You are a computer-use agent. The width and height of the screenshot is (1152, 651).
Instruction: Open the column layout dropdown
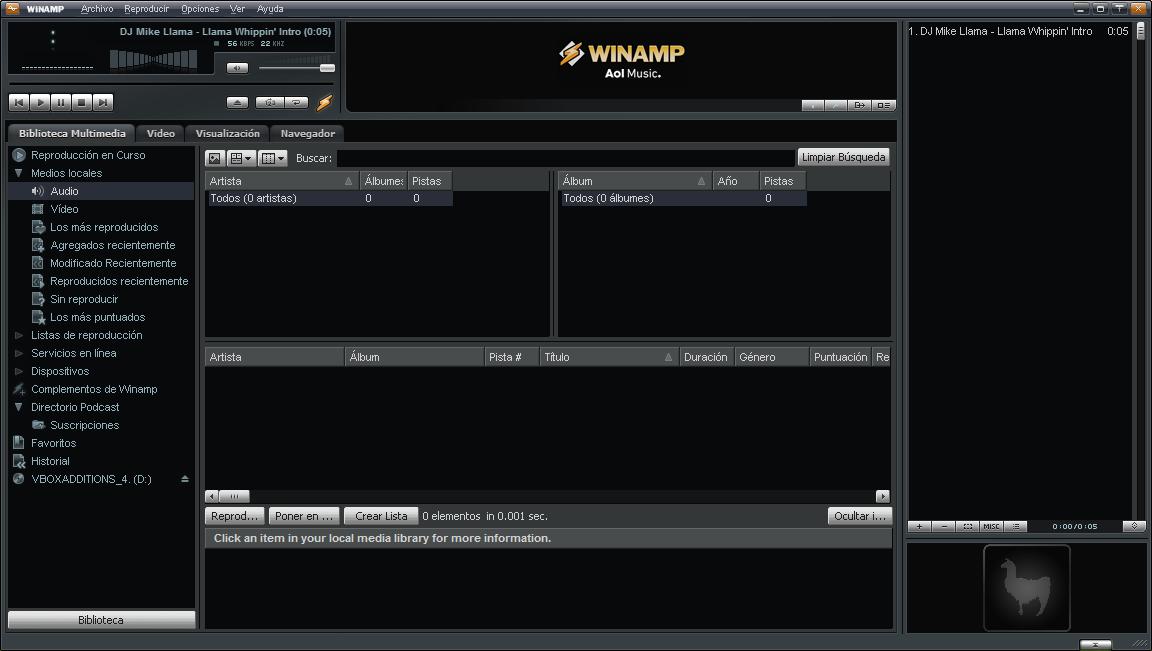(x=273, y=158)
